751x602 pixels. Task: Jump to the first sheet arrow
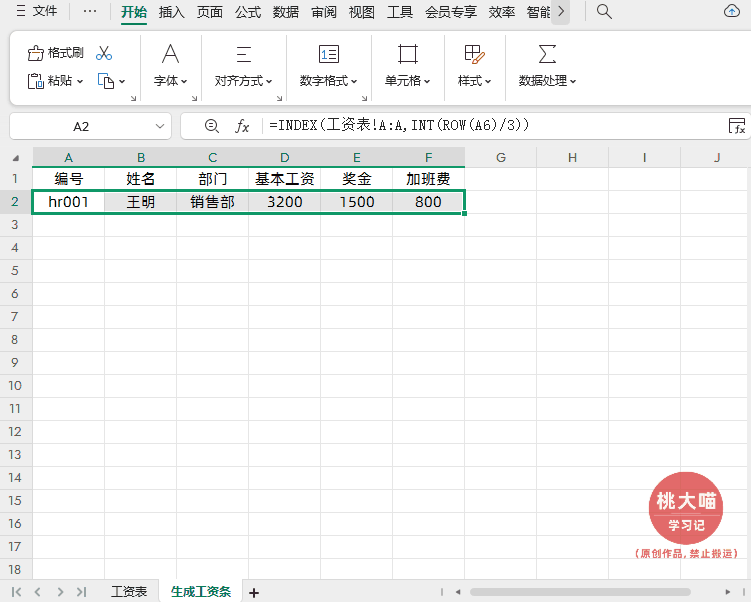tap(16, 592)
